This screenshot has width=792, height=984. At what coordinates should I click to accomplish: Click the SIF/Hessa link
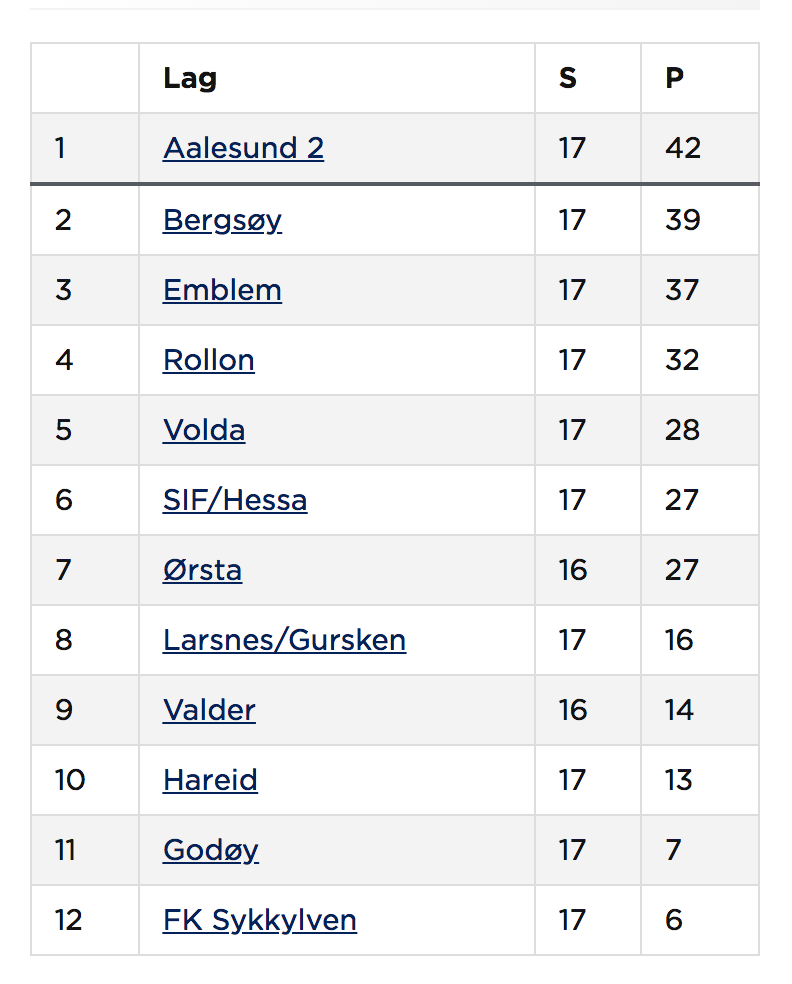coord(235,499)
